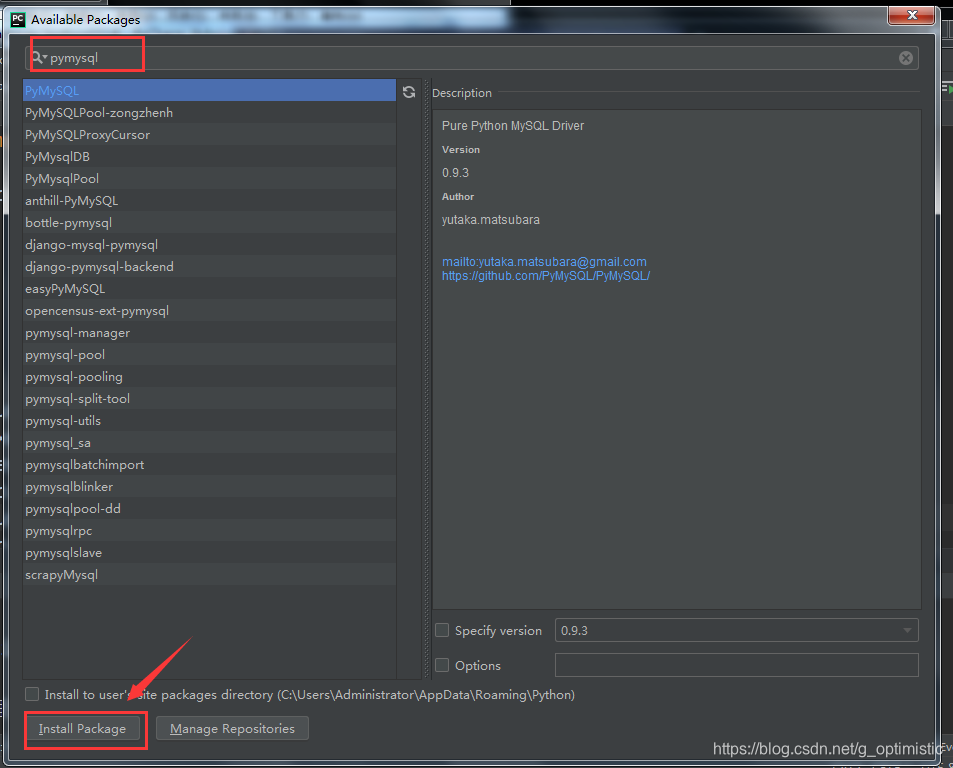Click into the package search field

point(472,58)
